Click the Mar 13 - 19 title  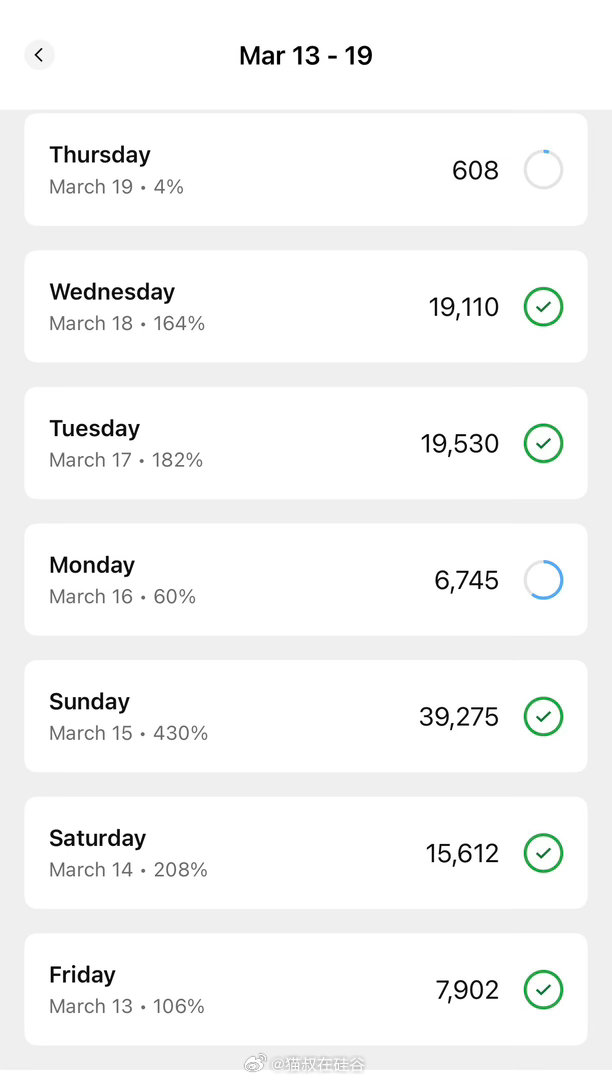click(x=306, y=55)
